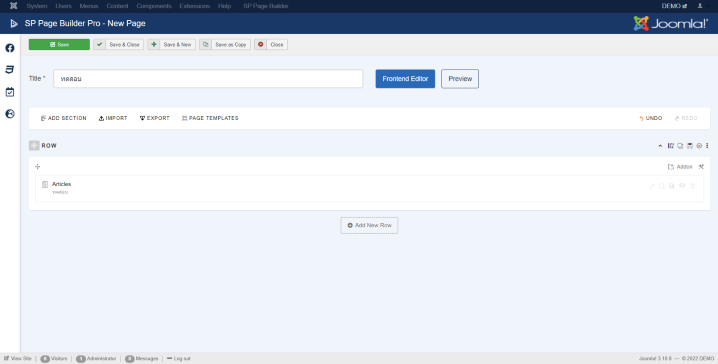Click the Close toolbar button
This screenshot has height=364, width=718.
[271, 44]
